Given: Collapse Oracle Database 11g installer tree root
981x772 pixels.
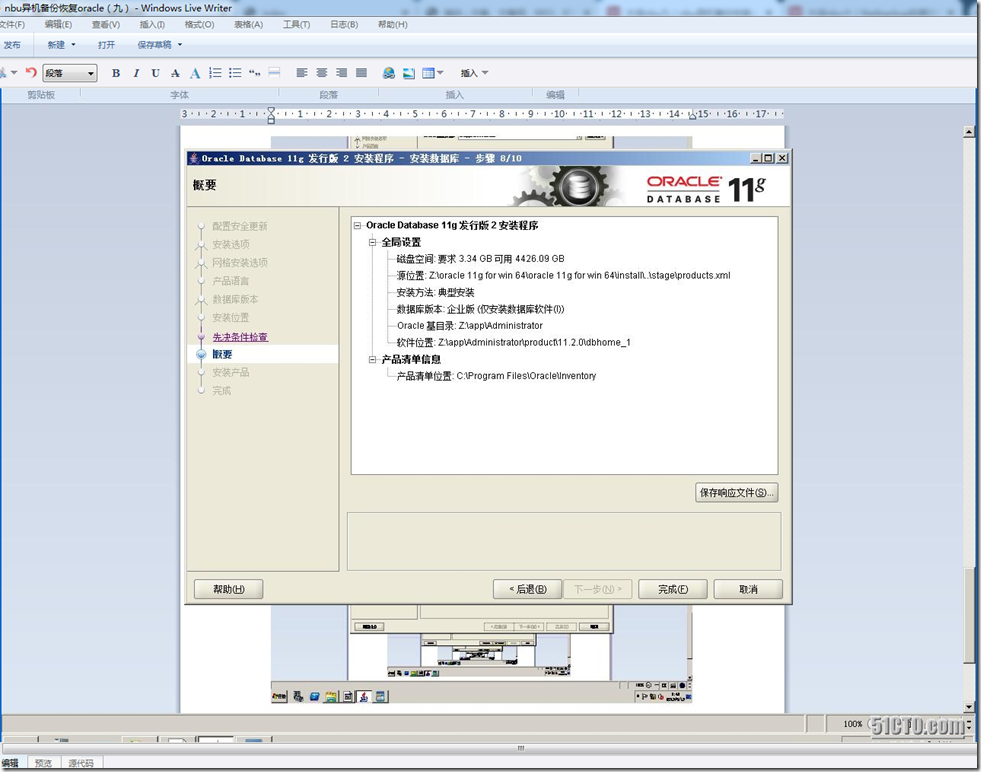Looking at the screenshot, I should [x=357, y=225].
